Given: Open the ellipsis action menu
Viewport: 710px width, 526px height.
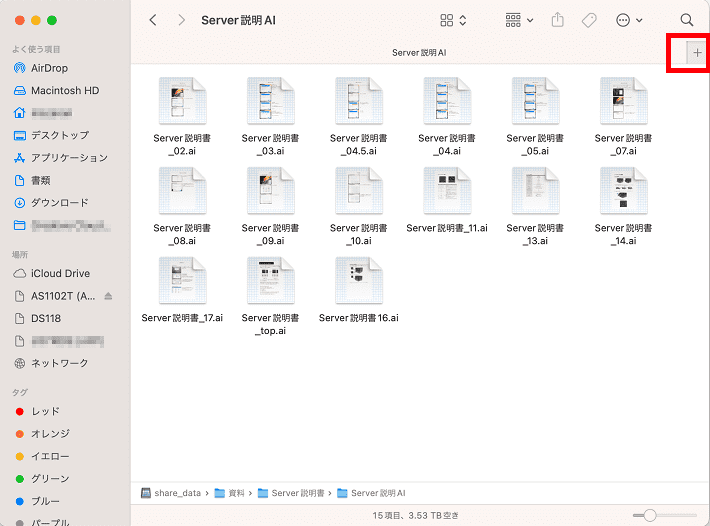Looking at the screenshot, I should click(x=629, y=20).
